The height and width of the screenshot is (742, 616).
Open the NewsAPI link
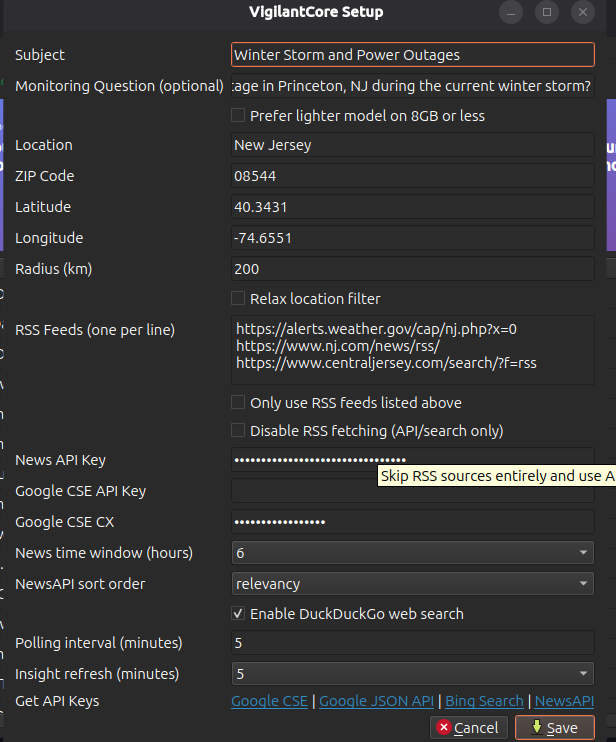pyautogui.click(x=564, y=701)
